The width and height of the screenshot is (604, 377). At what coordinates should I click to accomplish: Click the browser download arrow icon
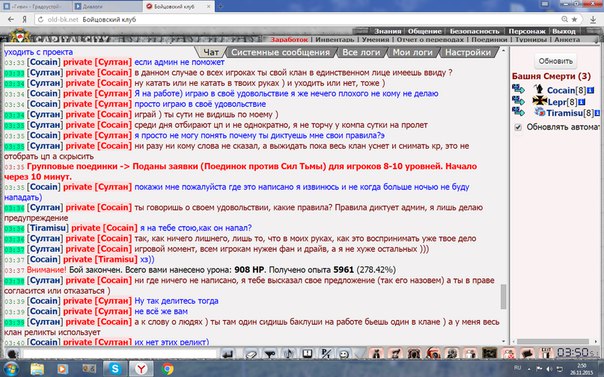coord(593,19)
